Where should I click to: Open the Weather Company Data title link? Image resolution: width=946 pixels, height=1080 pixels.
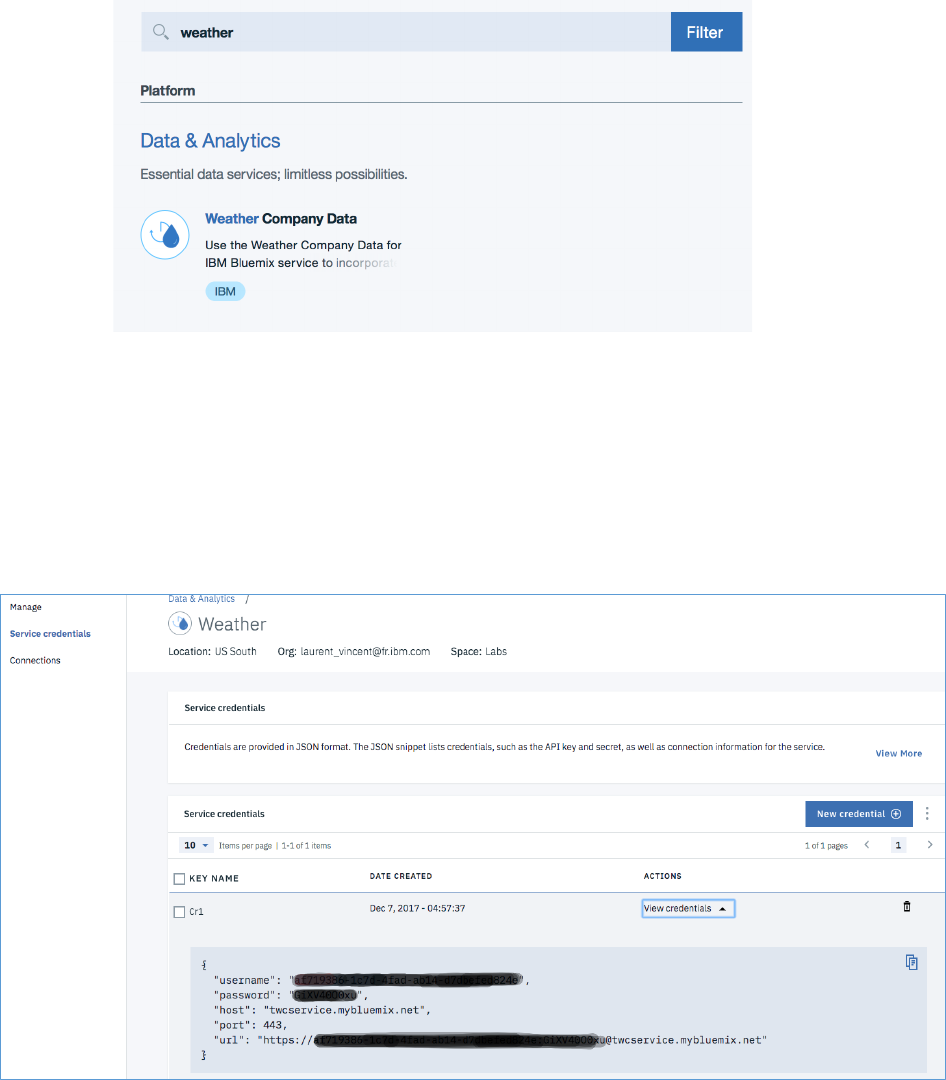coord(280,219)
